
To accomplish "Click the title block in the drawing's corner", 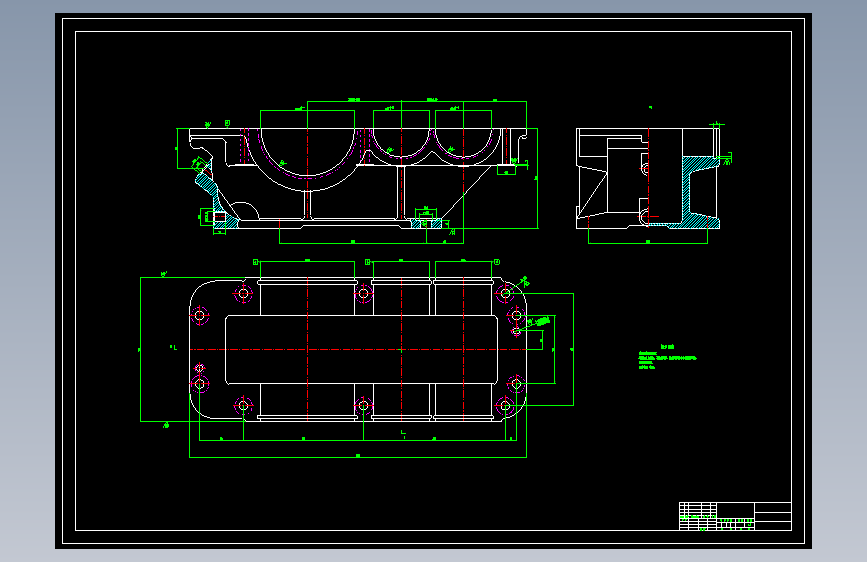I will 735,516.
